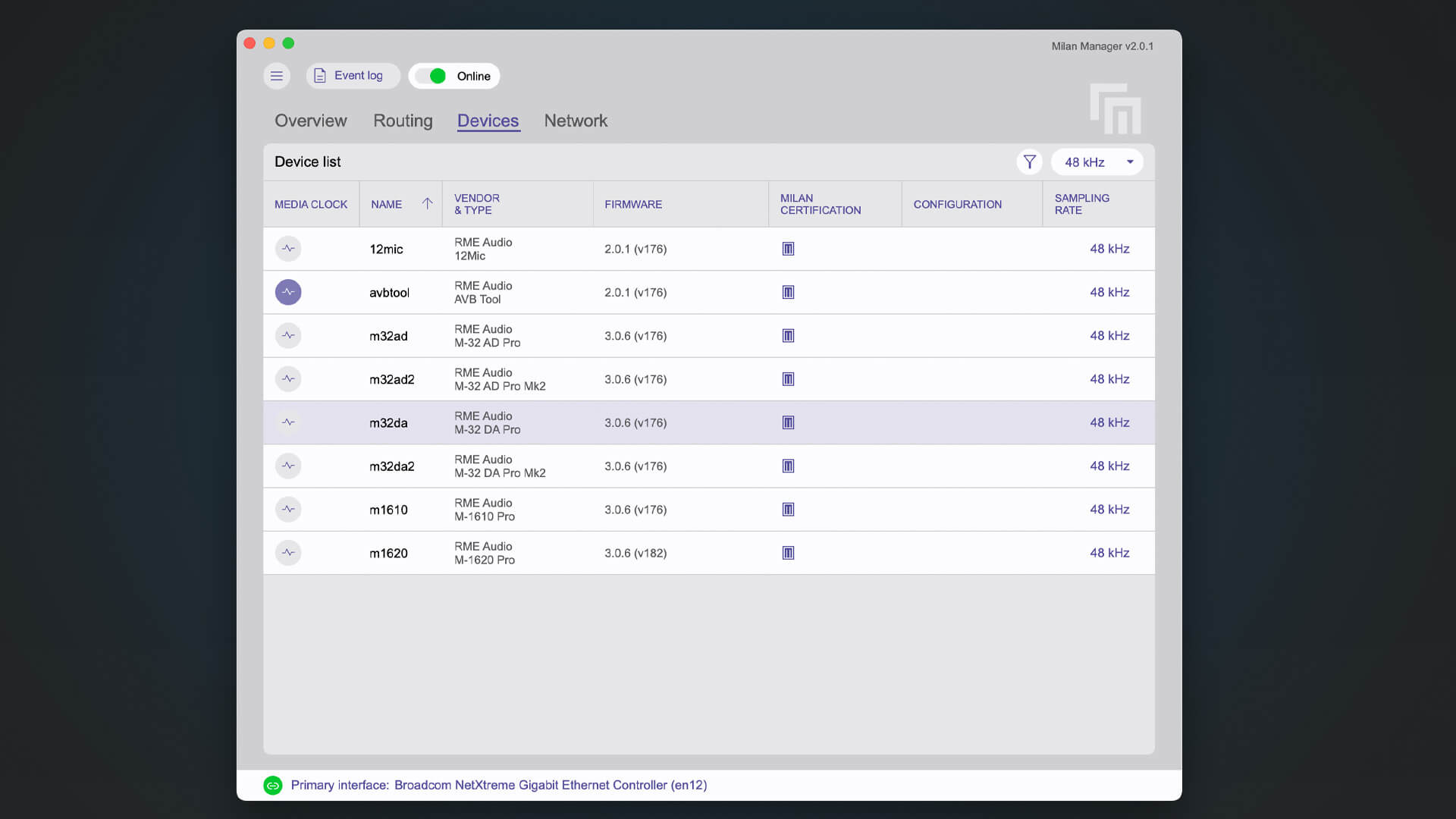Toggle media clock for m1610
The image size is (1456, 819).
pos(288,510)
